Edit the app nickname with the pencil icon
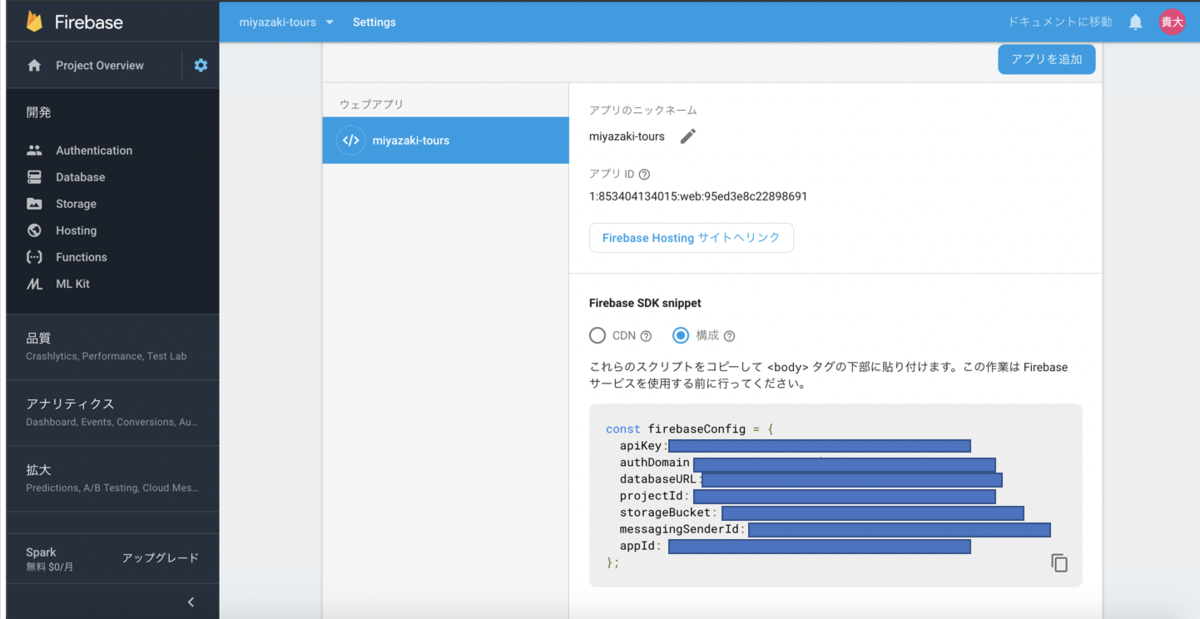 click(688, 136)
